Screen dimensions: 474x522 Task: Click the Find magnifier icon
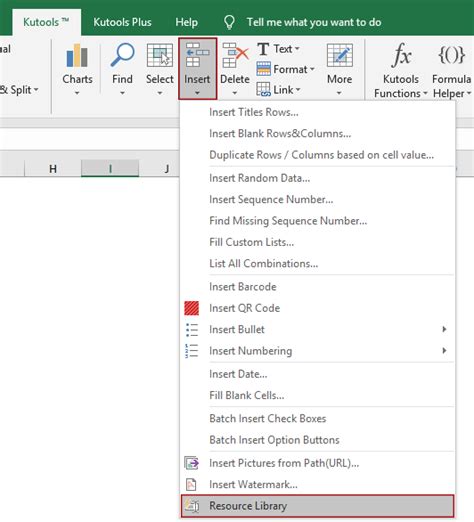(122, 55)
